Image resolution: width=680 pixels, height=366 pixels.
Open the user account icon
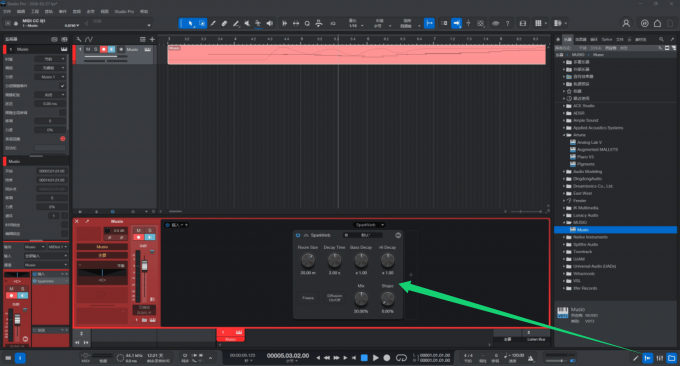(x=626, y=23)
